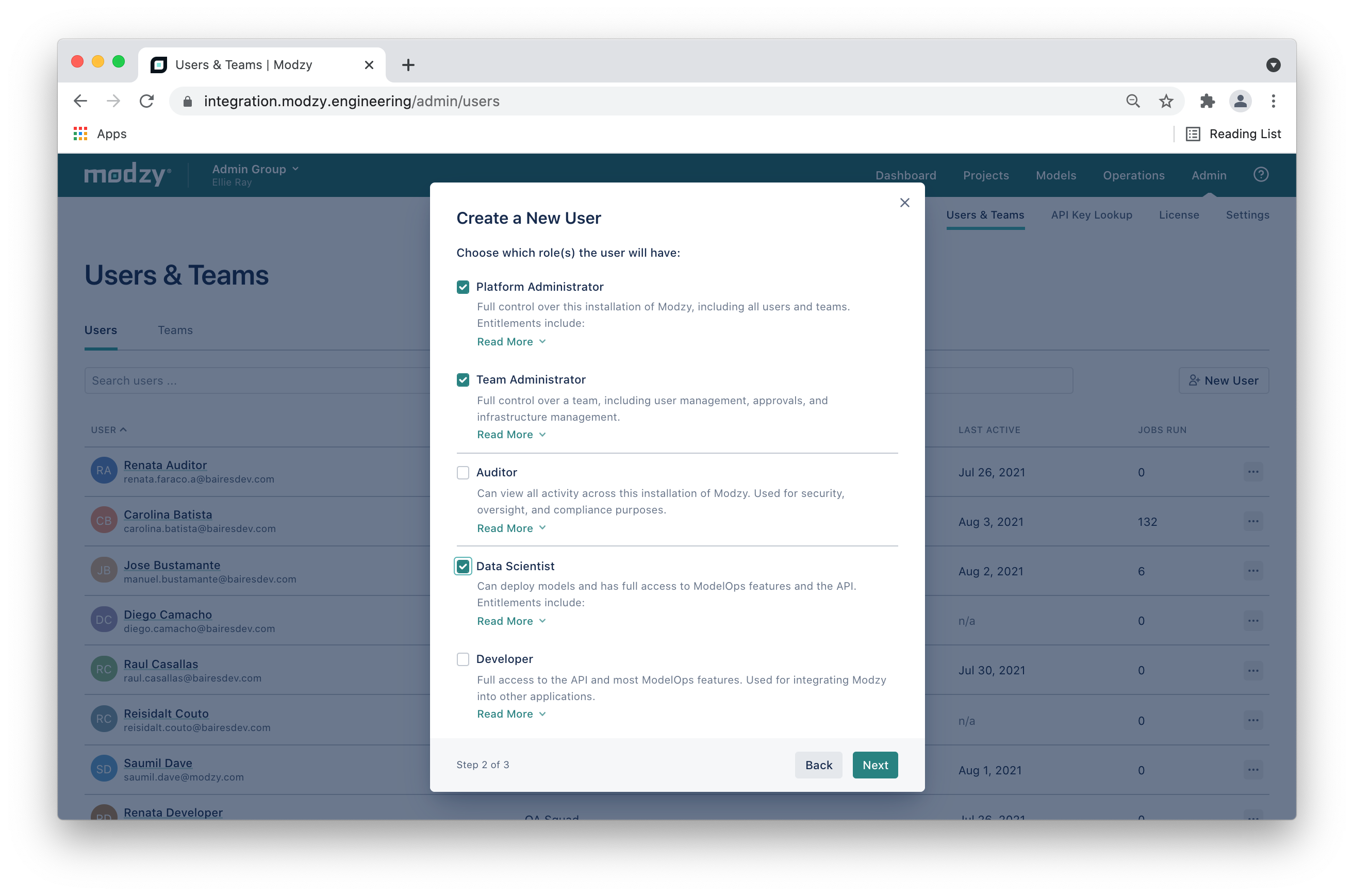Image resolution: width=1354 pixels, height=896 pixels.
Task: Bookmark page with the star icon
Action: coord(1166,101)
